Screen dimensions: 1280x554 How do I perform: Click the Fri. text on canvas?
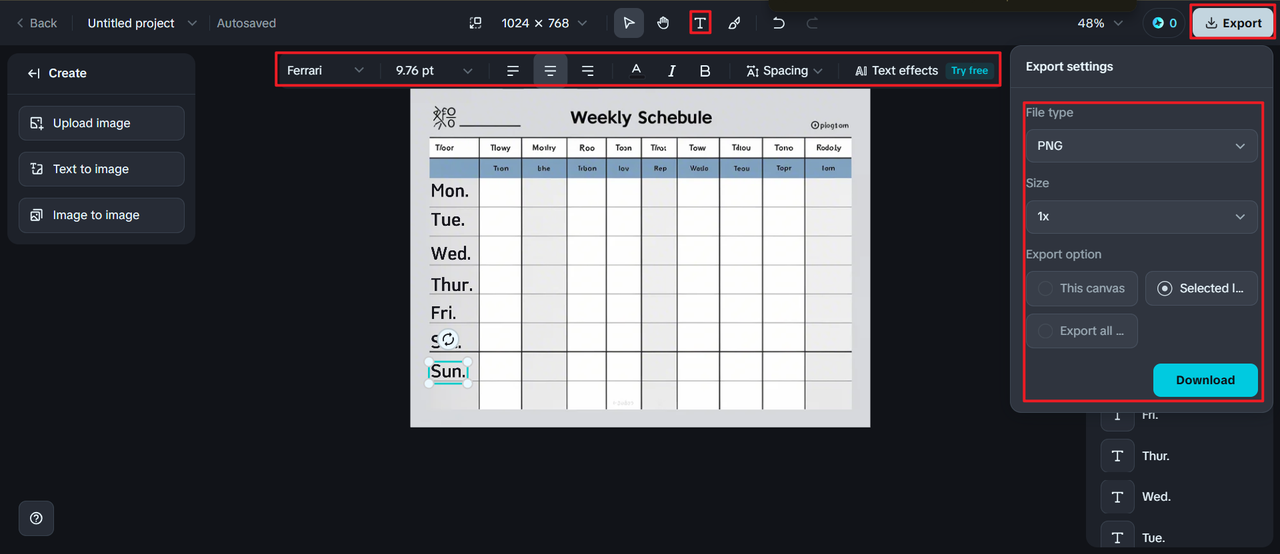tap(444, 313)
